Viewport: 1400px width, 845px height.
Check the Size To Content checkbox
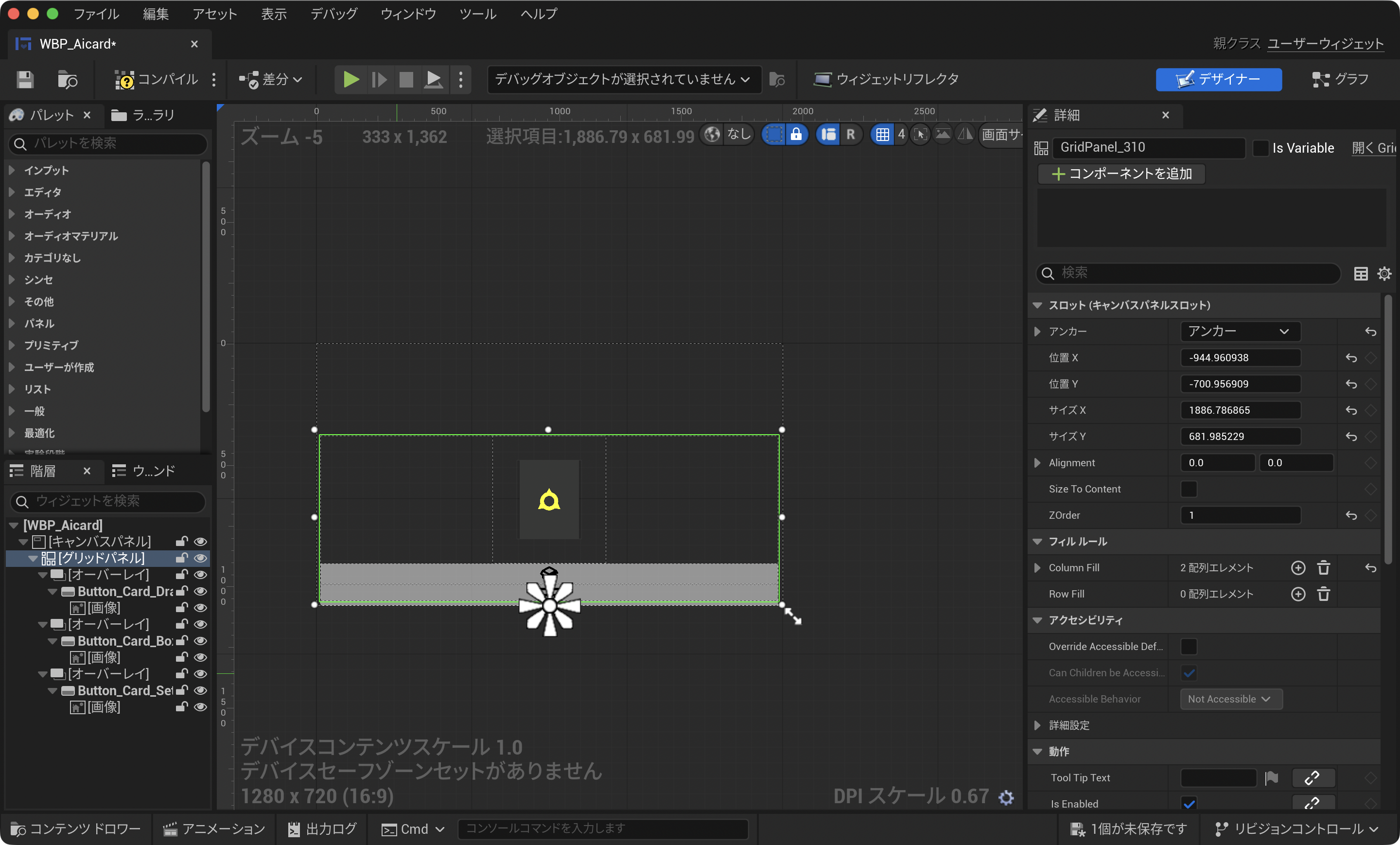[x=1188, y=489]
